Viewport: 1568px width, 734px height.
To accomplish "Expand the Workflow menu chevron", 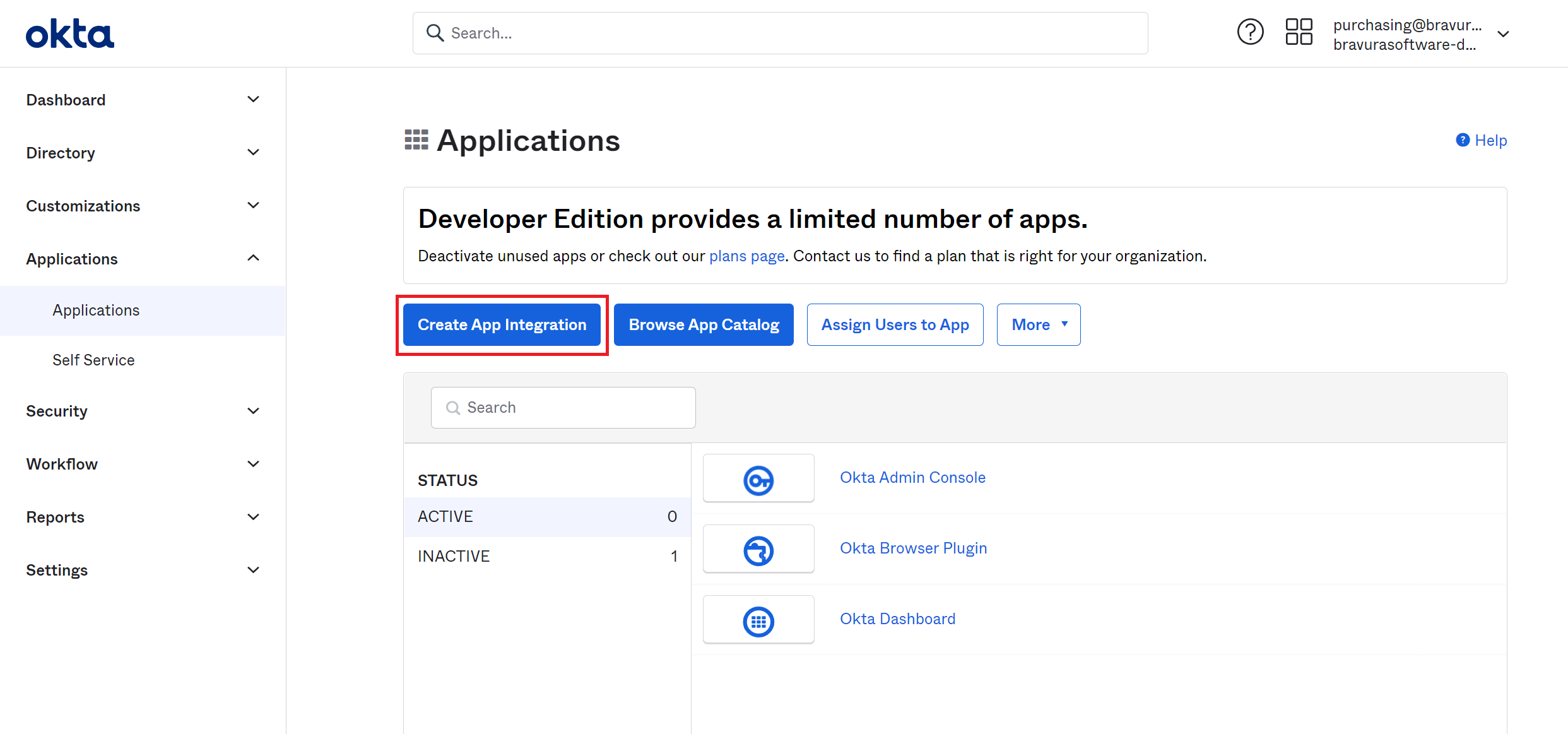I will 254,465.
